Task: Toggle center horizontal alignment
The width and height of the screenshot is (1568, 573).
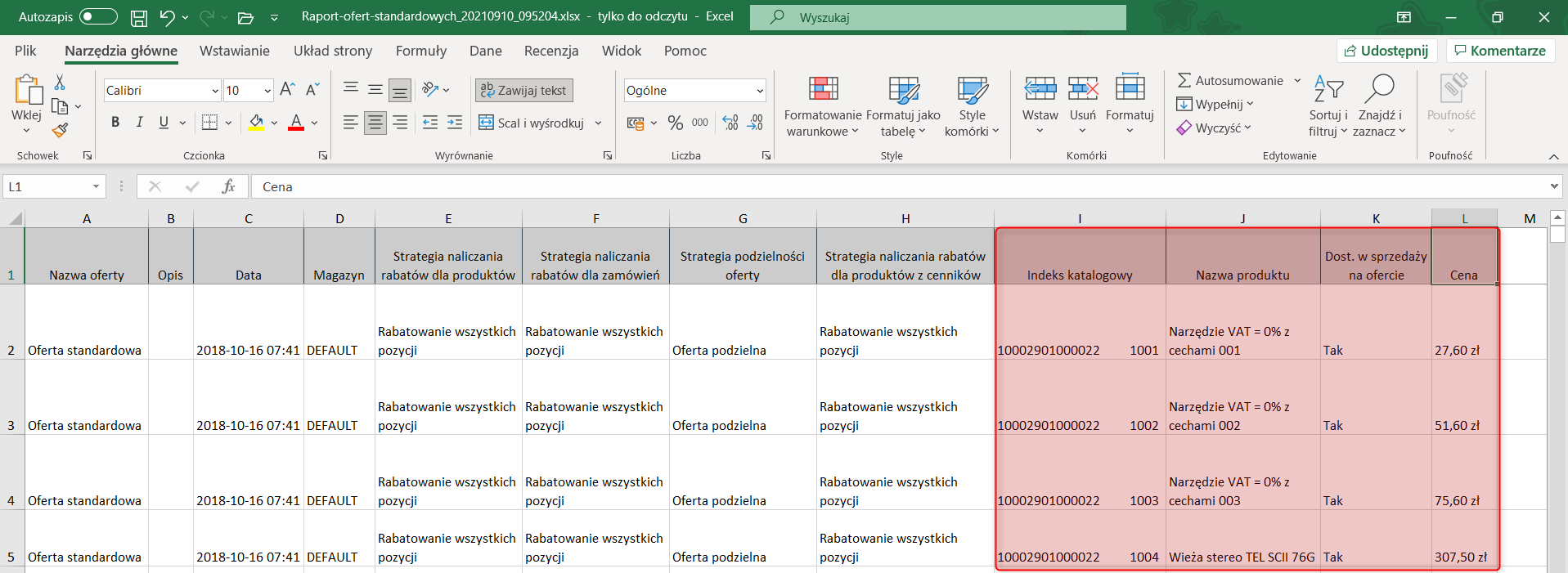Action: (375, 123)
